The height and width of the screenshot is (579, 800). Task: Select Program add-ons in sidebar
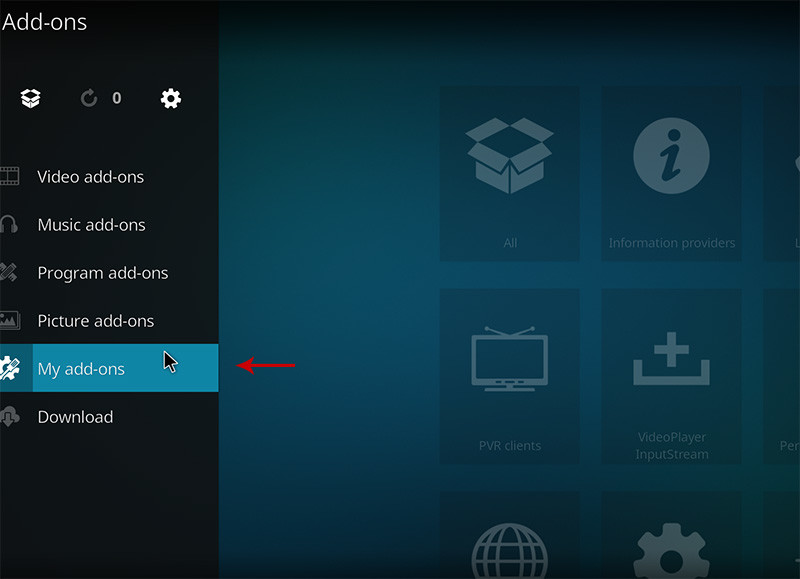(102, 273)
